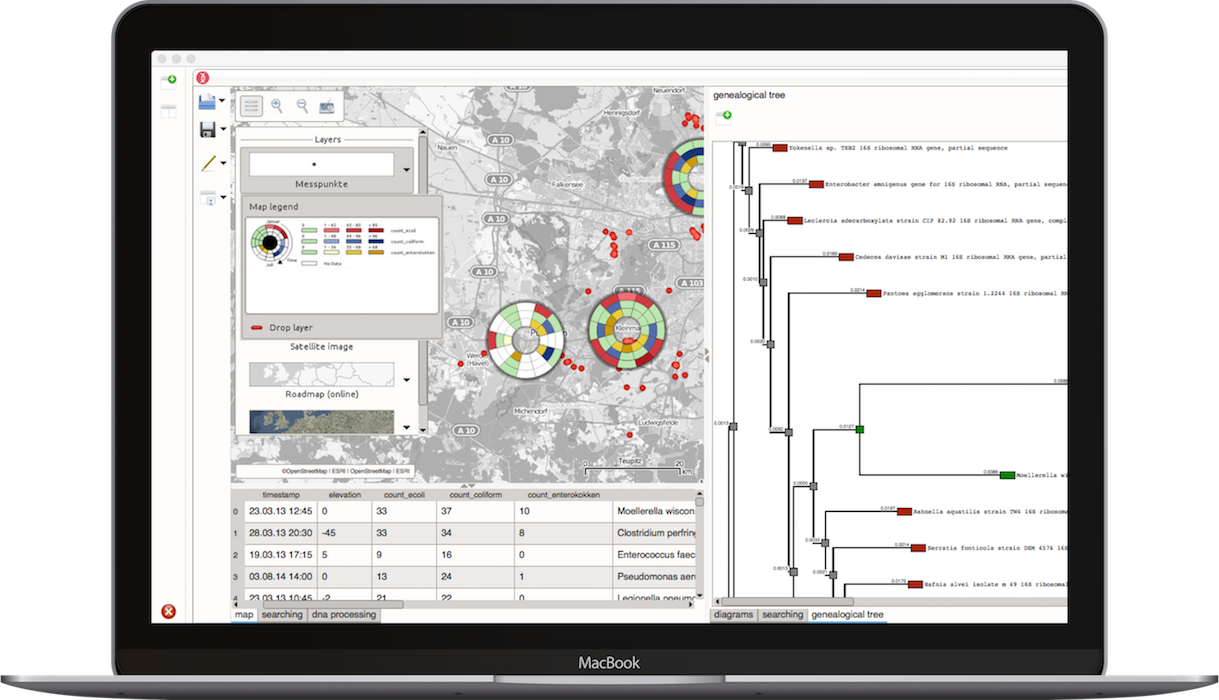Viewport: 1219px width, 700px height.
Task: Click the floppy disk save icon
Action: (x=208, y=129)
